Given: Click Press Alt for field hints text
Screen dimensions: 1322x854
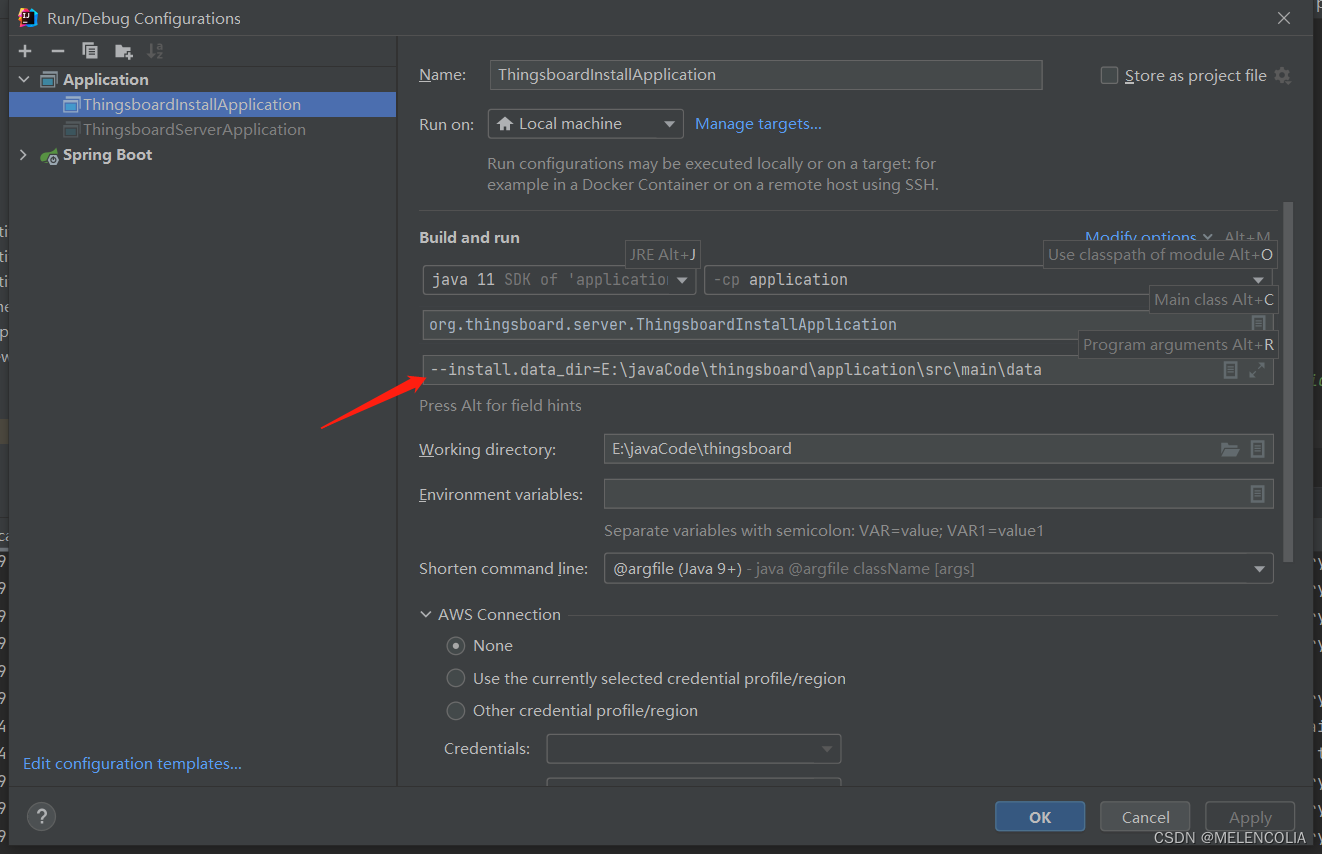Looking at the screenshot, I should coord(500,406).
